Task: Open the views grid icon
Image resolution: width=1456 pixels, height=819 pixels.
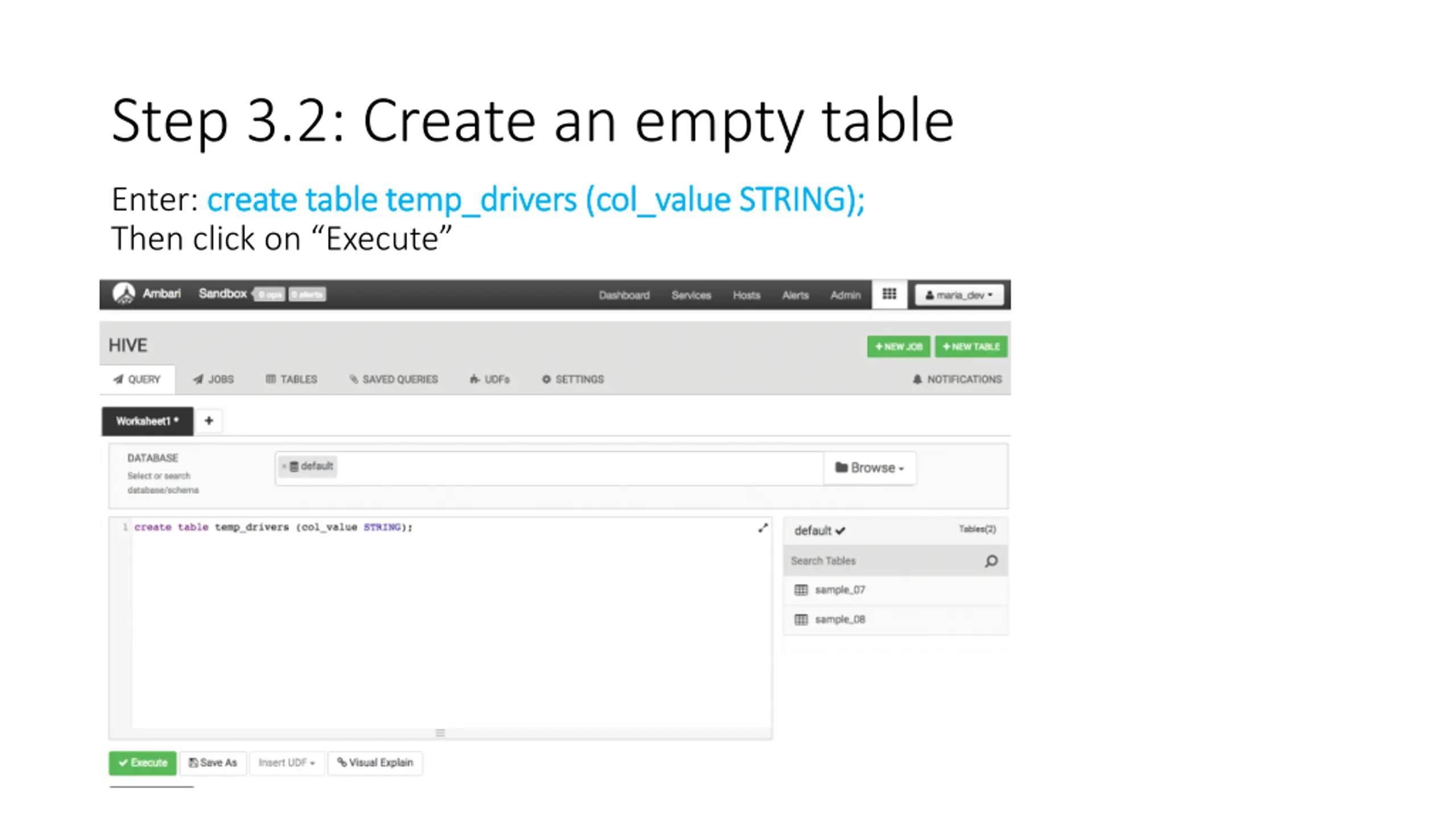Action: pyautogui.click(x=889, y=294)
